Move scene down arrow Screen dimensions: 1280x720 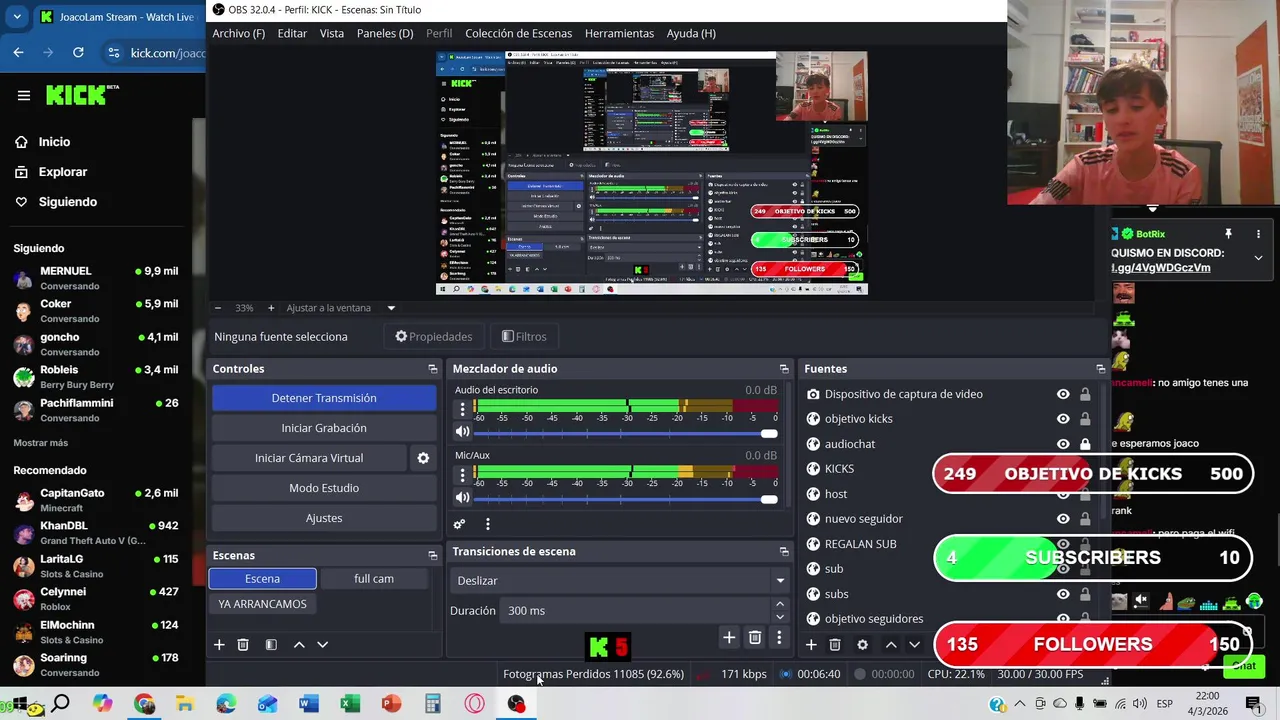(322, 645)
